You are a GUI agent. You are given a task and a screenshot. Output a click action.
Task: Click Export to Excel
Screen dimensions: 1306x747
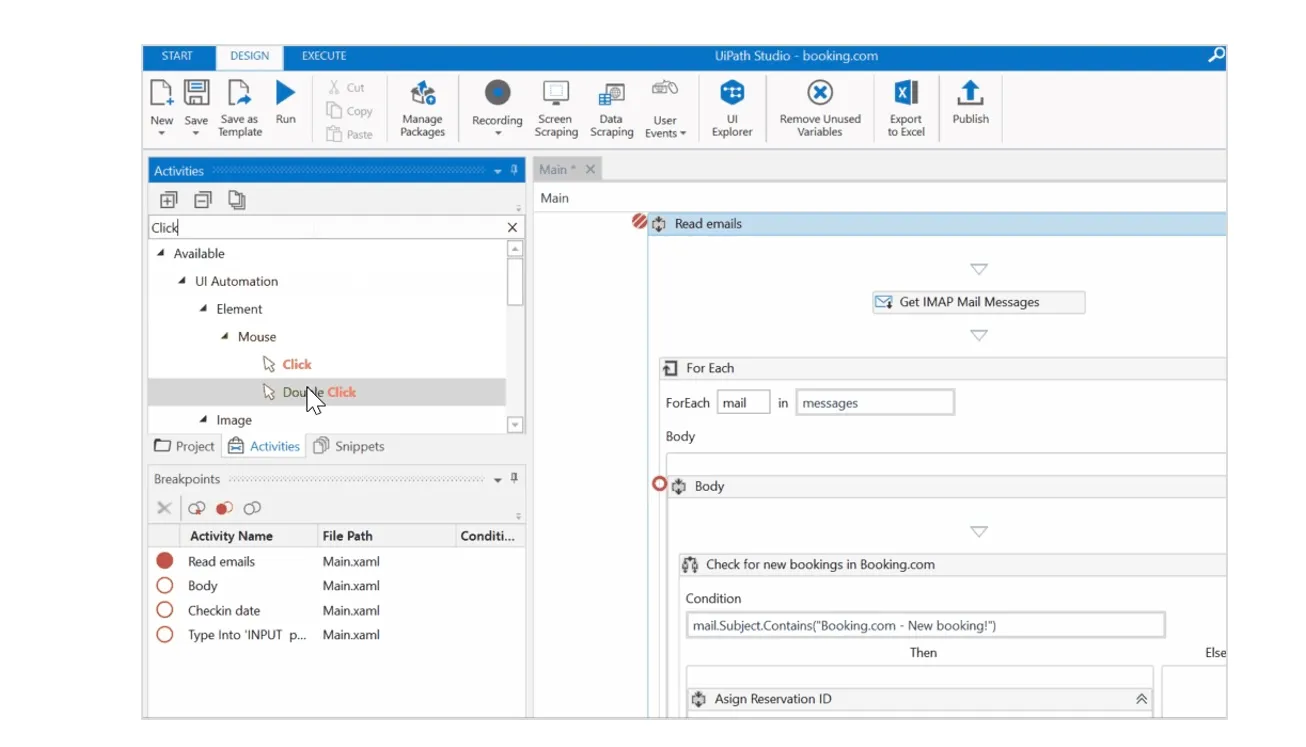click(x=906, y=108)
